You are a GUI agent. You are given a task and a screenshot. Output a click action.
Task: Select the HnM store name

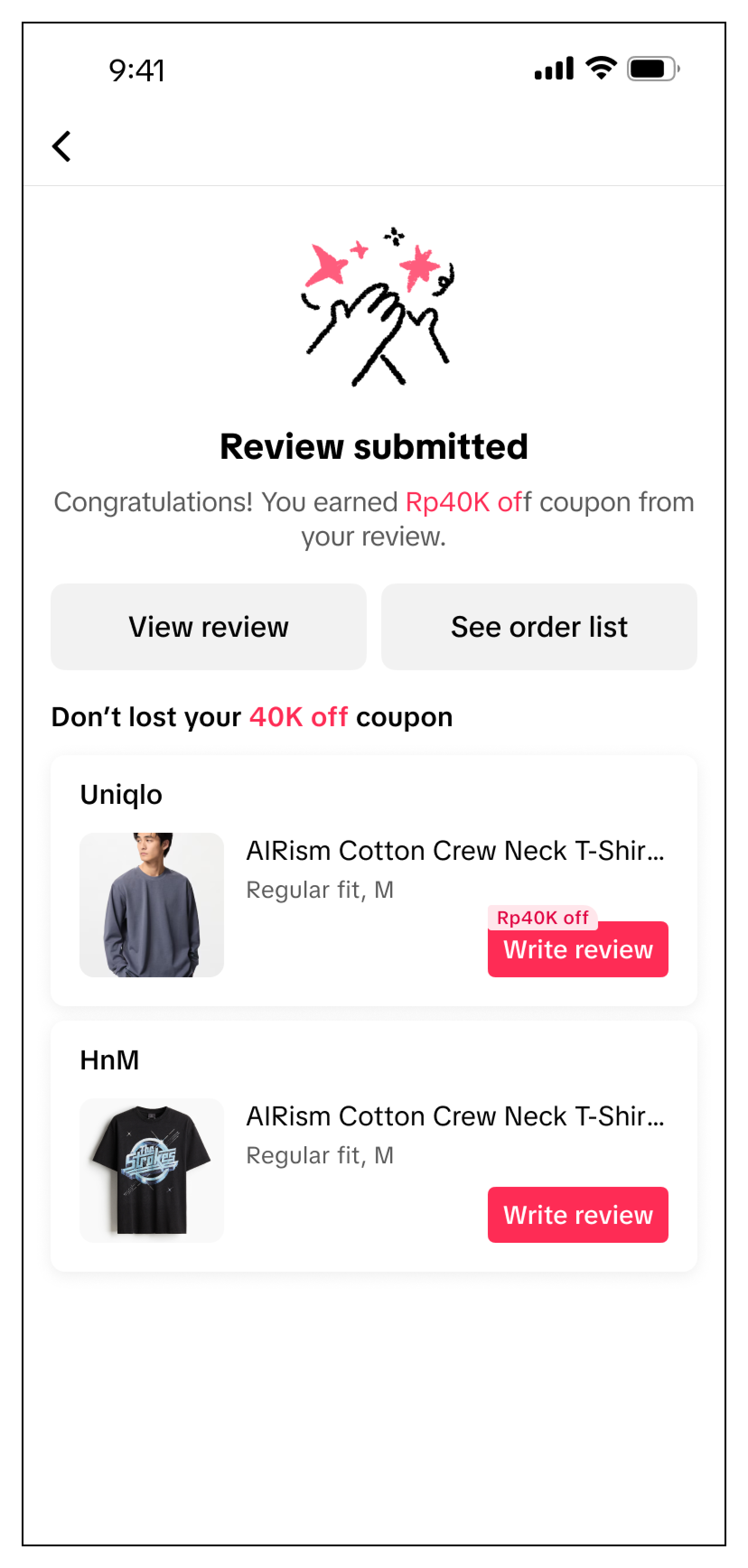[110, 1060]
